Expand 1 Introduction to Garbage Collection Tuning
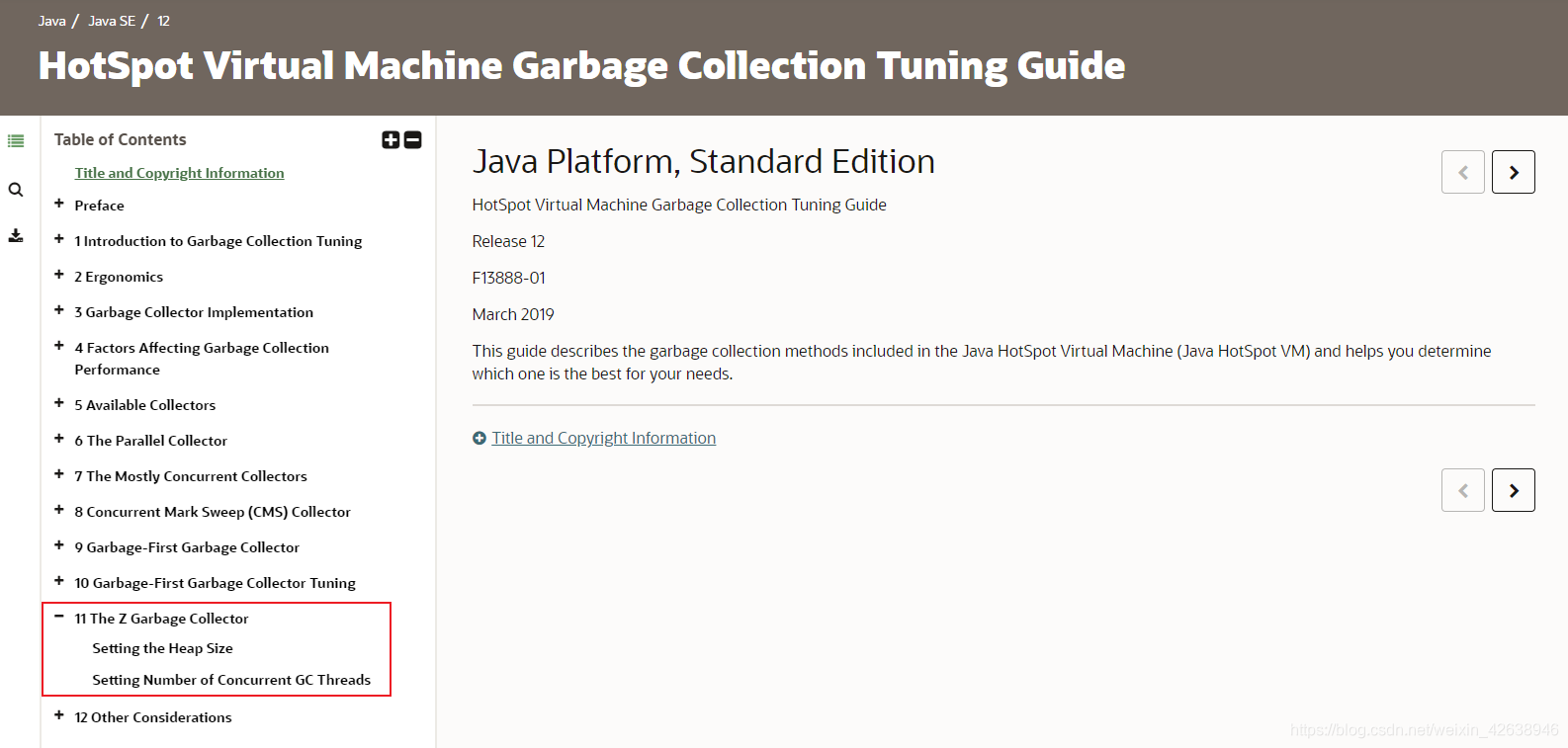 pyautogui.click(x=59, y=239)
